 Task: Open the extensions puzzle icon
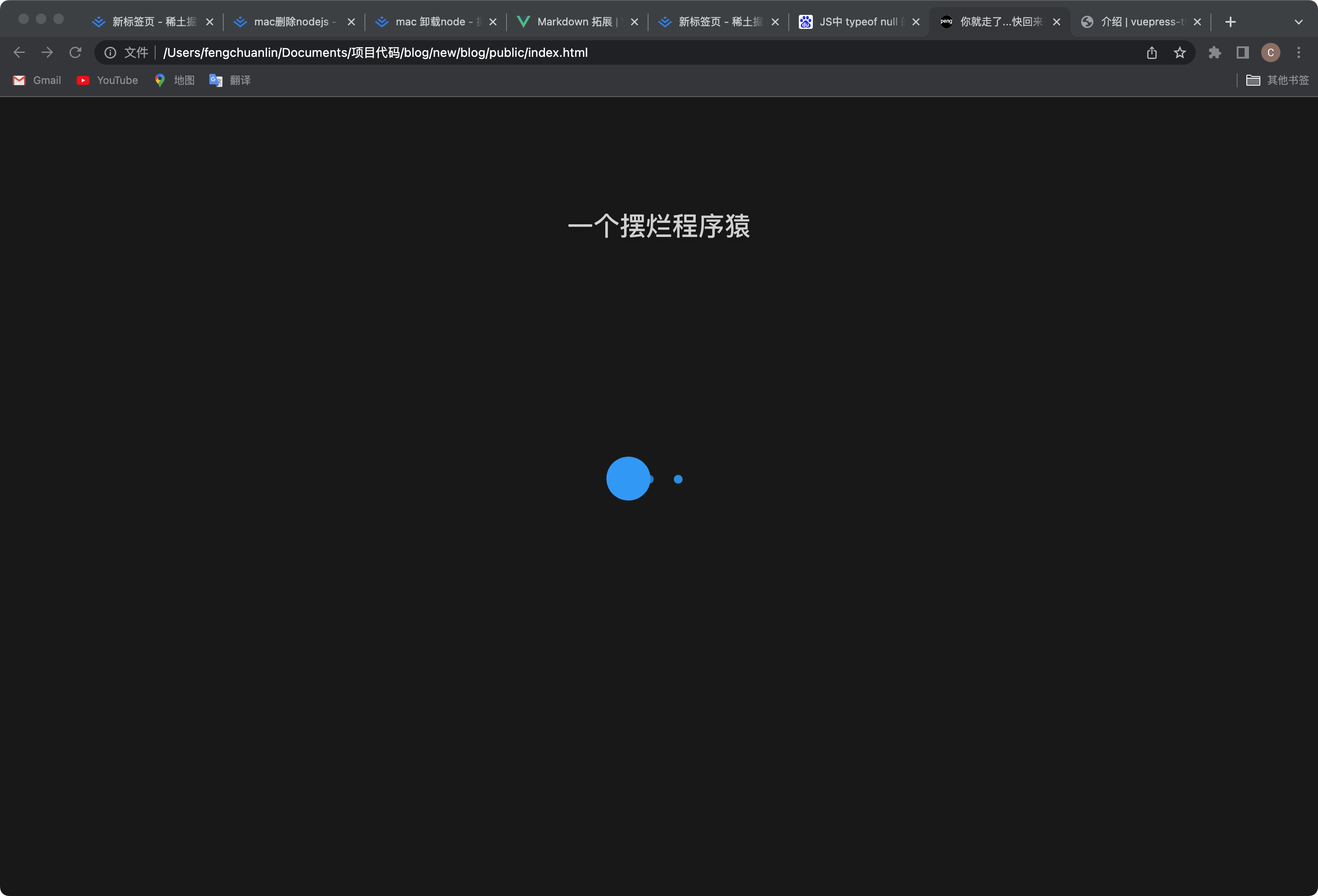tap(1214, 53)
